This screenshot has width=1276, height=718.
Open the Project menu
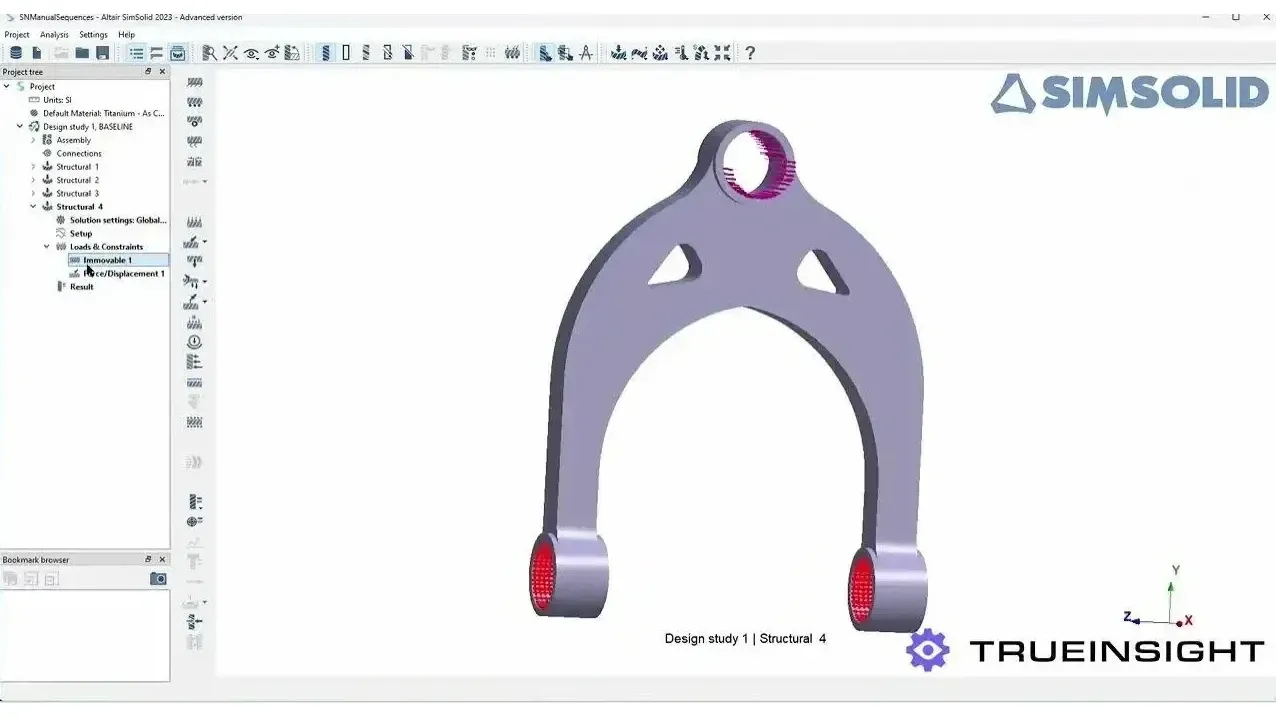[x=17, y=34]
